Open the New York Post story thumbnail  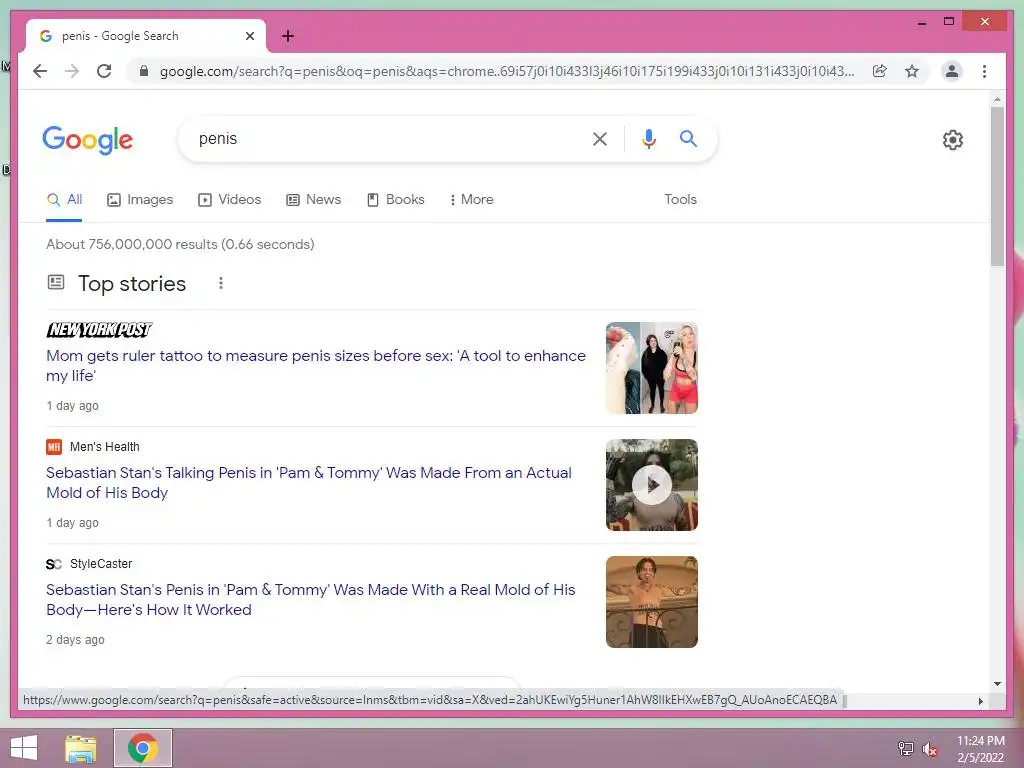[652, 368]
